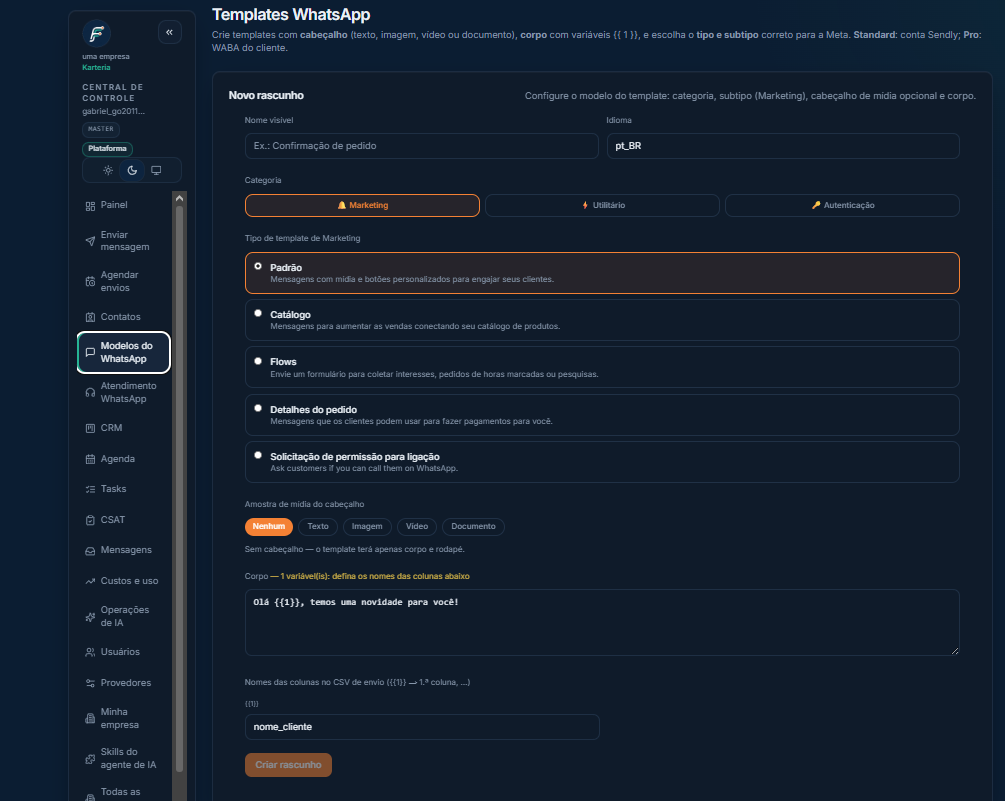Click the CSAT clipboard icon
This screenshot has height=801, width=1005.
click(90, 520)
